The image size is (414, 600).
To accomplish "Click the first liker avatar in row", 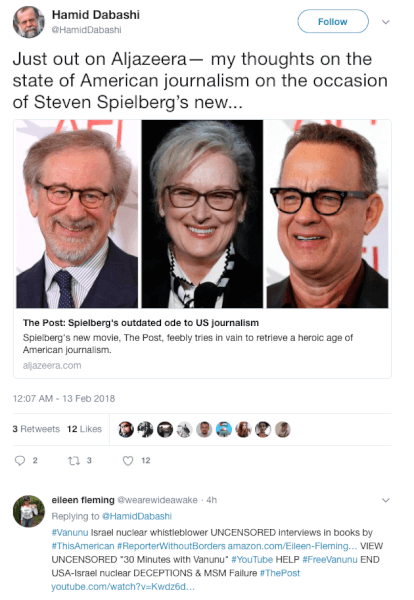I will (x=126, y=429).
